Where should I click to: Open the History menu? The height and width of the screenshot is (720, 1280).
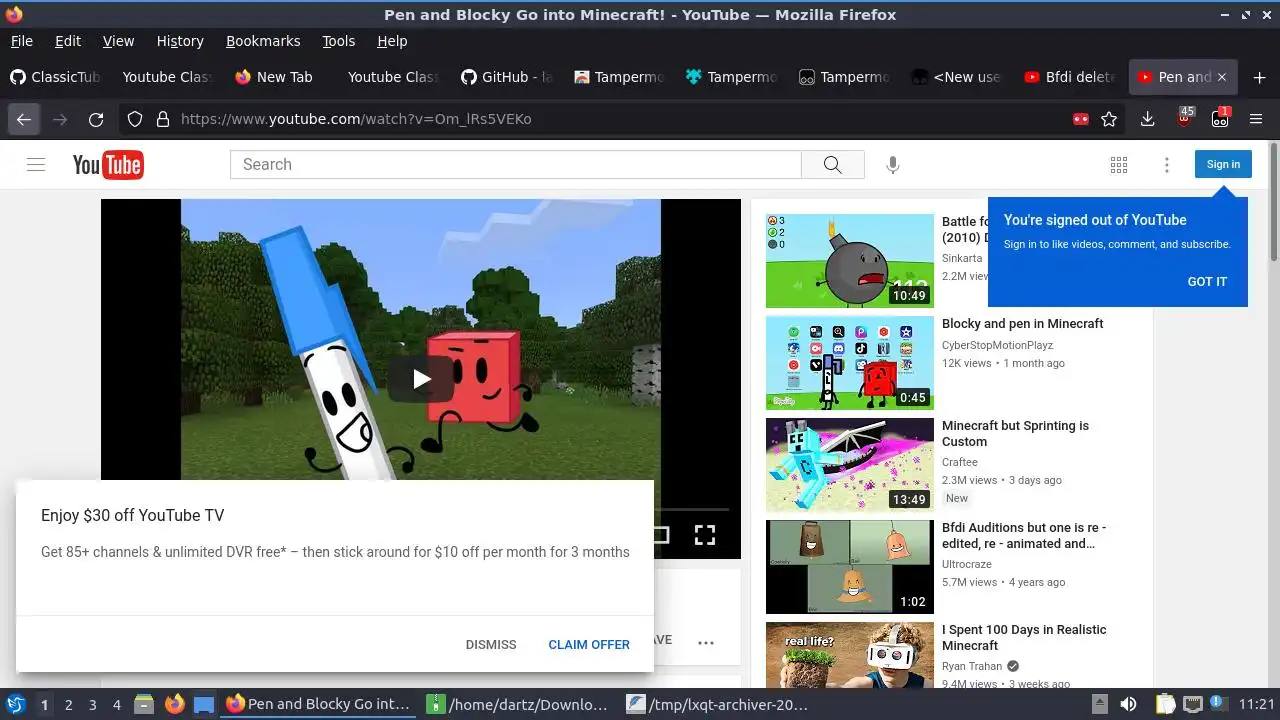pos(180,41)
